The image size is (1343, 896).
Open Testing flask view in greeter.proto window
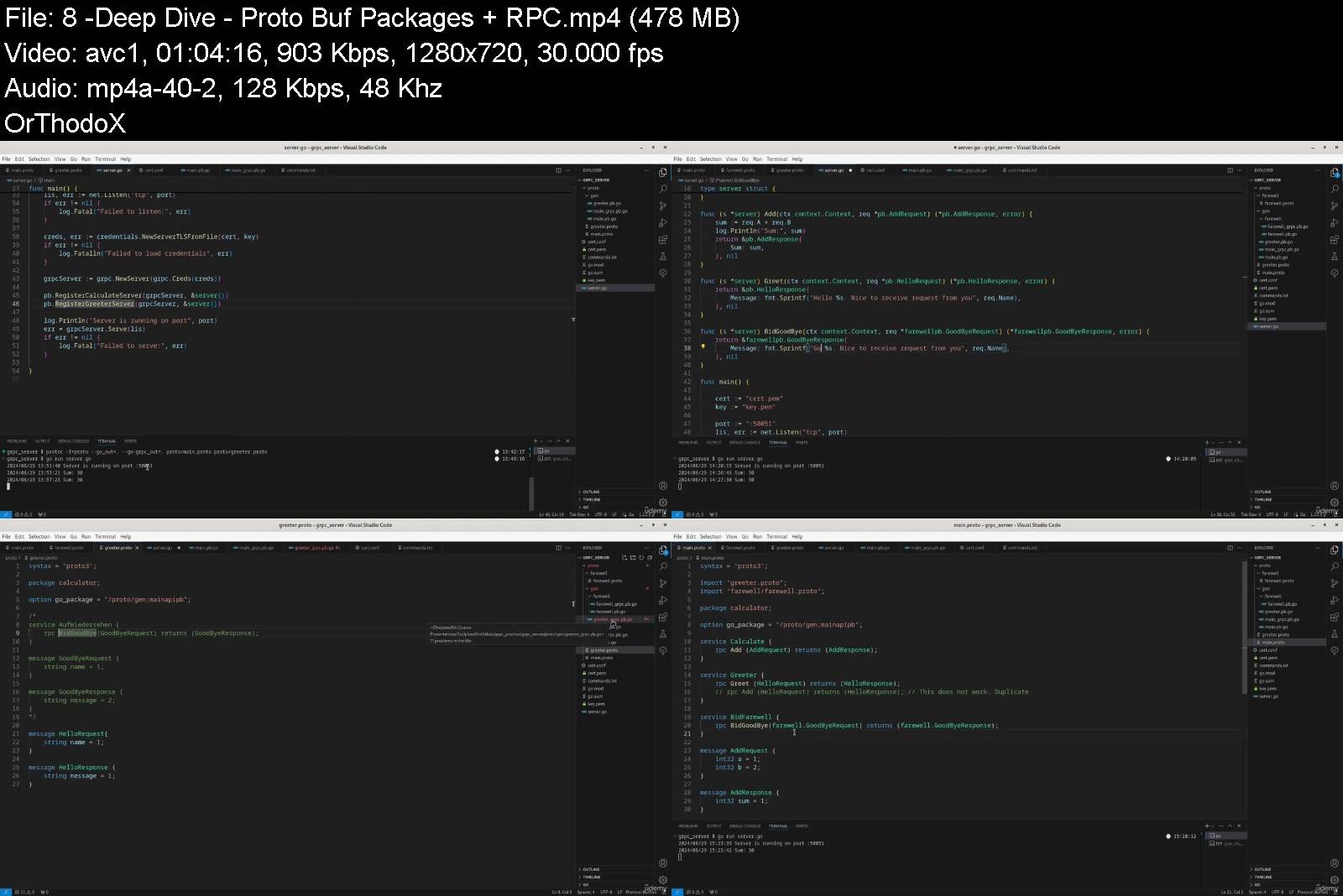pos(663,634)
